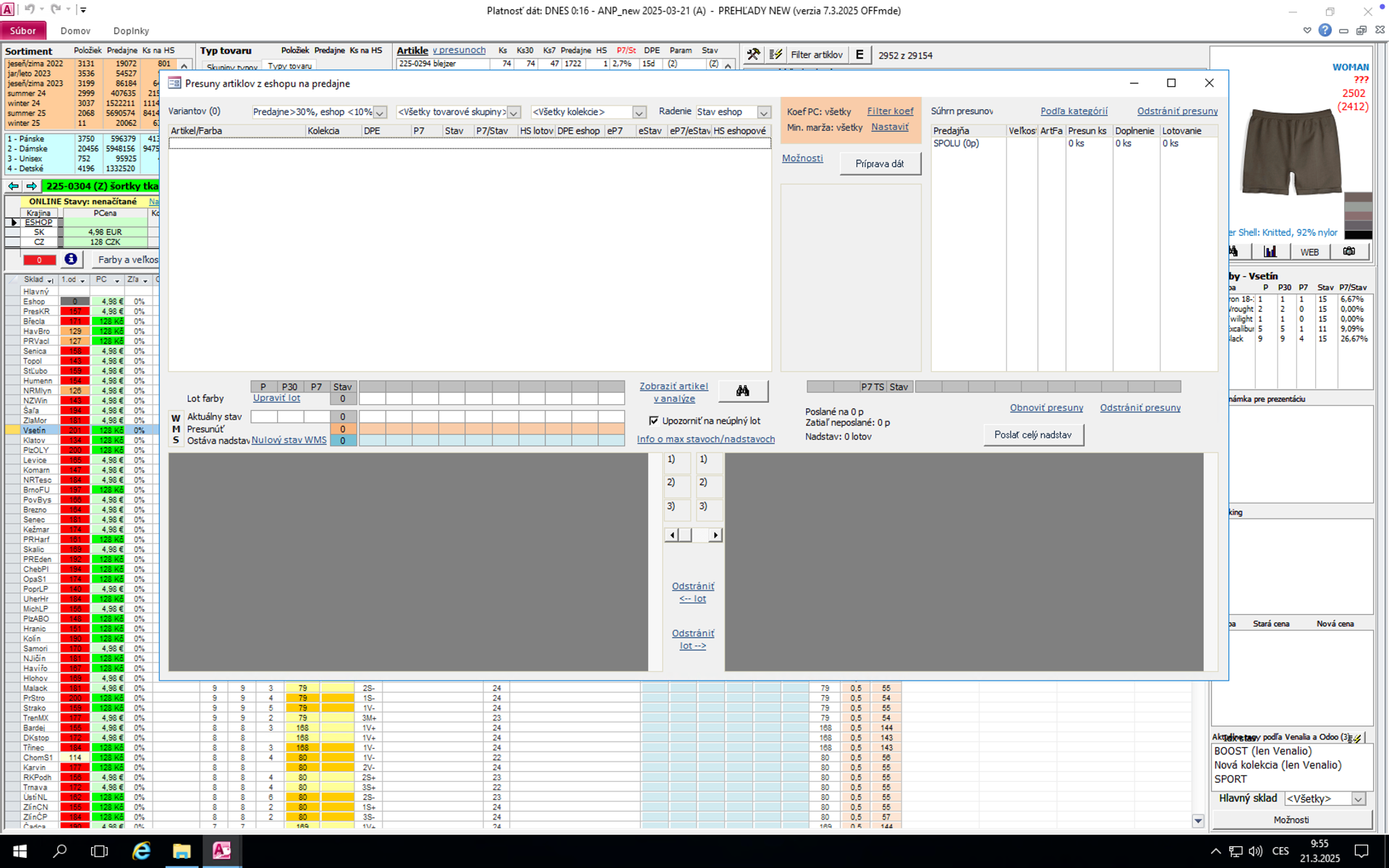The width and height of the screenshot is (1389, 868).
Task: Expand 'Všetky tovarové skupiny' combo box
Action: point(514,112)
